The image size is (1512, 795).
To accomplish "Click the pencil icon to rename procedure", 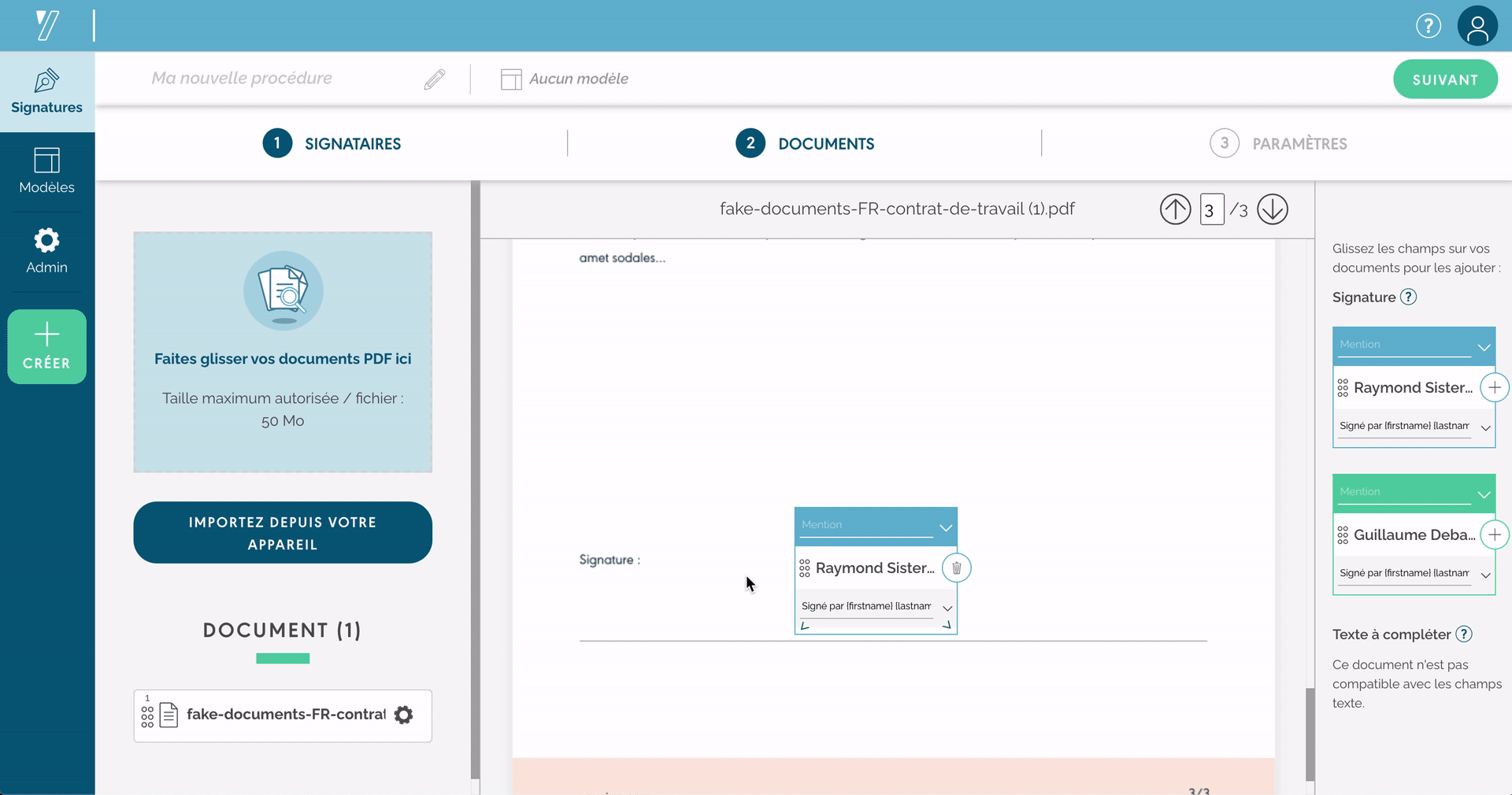I will point(434,79).
